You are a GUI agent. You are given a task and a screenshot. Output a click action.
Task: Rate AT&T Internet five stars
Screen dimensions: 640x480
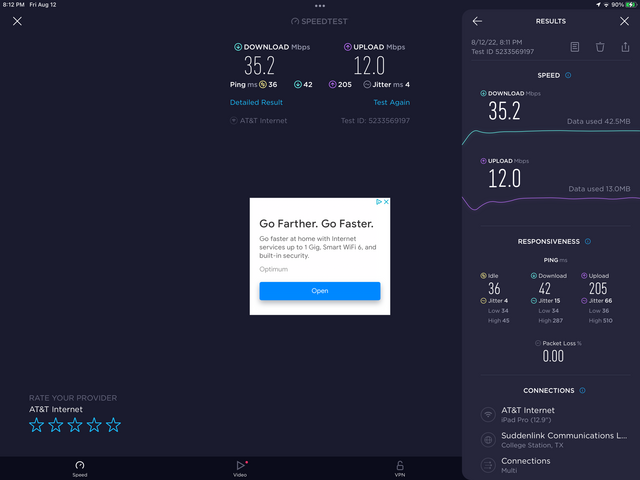[x=113, y=425]
